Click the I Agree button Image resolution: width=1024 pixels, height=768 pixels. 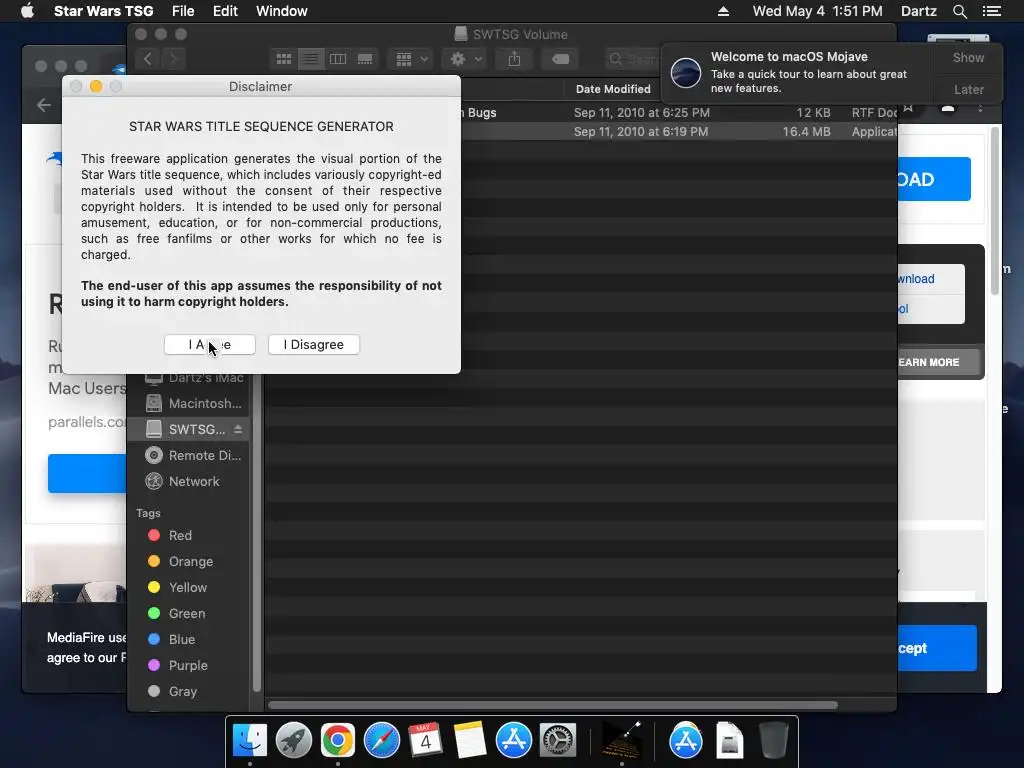(210, 344)
